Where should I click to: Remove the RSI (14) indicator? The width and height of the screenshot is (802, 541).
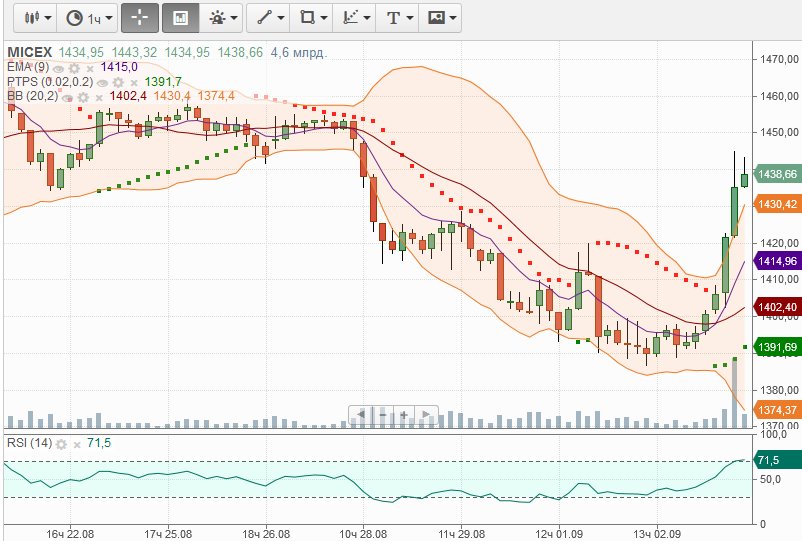tap(76, 443)
